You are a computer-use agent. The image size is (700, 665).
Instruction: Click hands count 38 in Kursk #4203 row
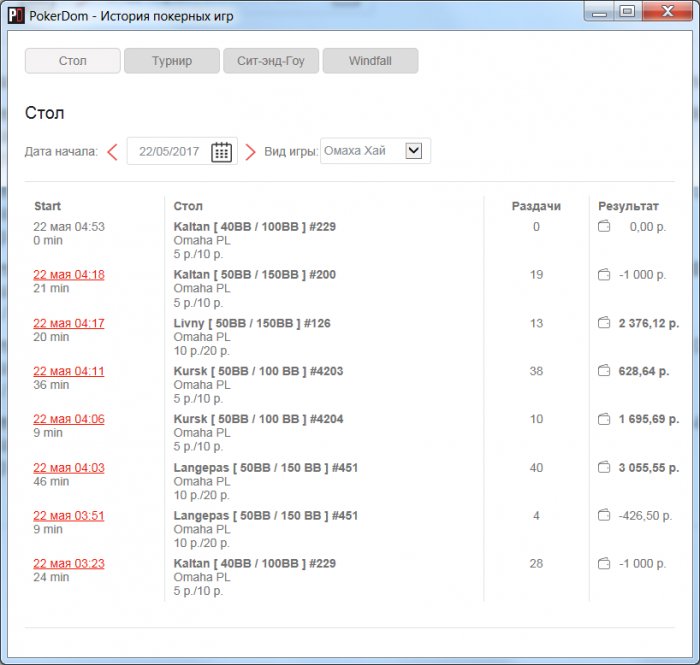tap(536, 371)
